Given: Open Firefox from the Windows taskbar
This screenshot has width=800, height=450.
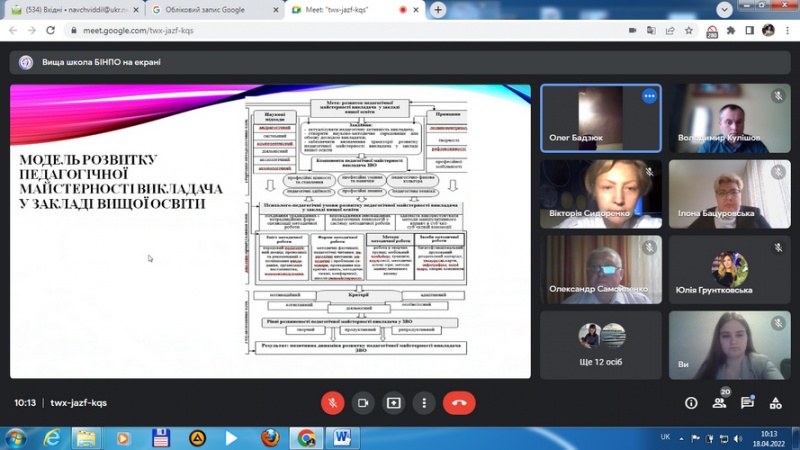Looking at the screenshot, I should point(269,438).
